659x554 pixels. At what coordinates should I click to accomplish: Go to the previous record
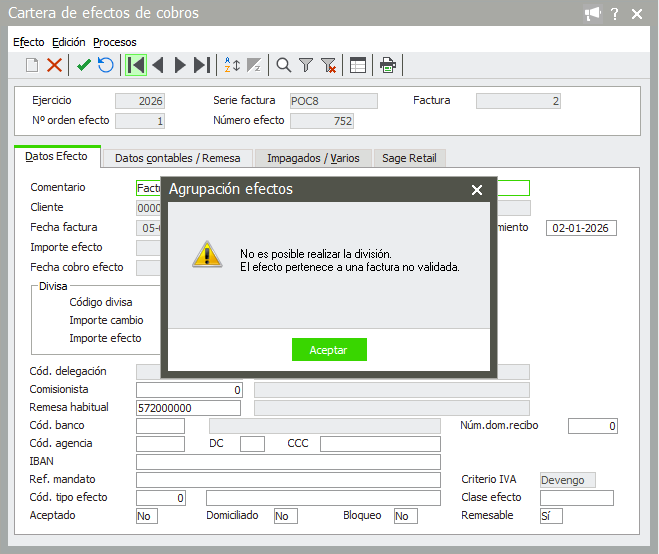tap(158, 65)
